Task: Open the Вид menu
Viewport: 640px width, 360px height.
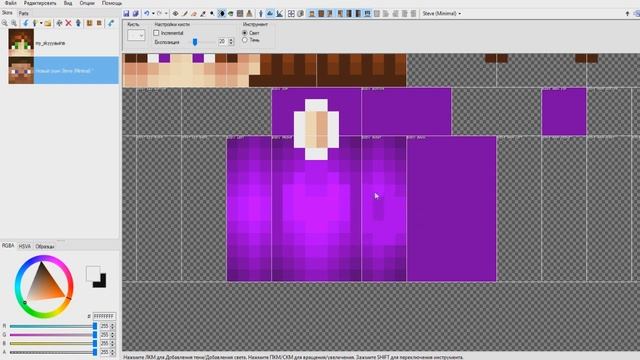Action: click(x=68, y=3)
